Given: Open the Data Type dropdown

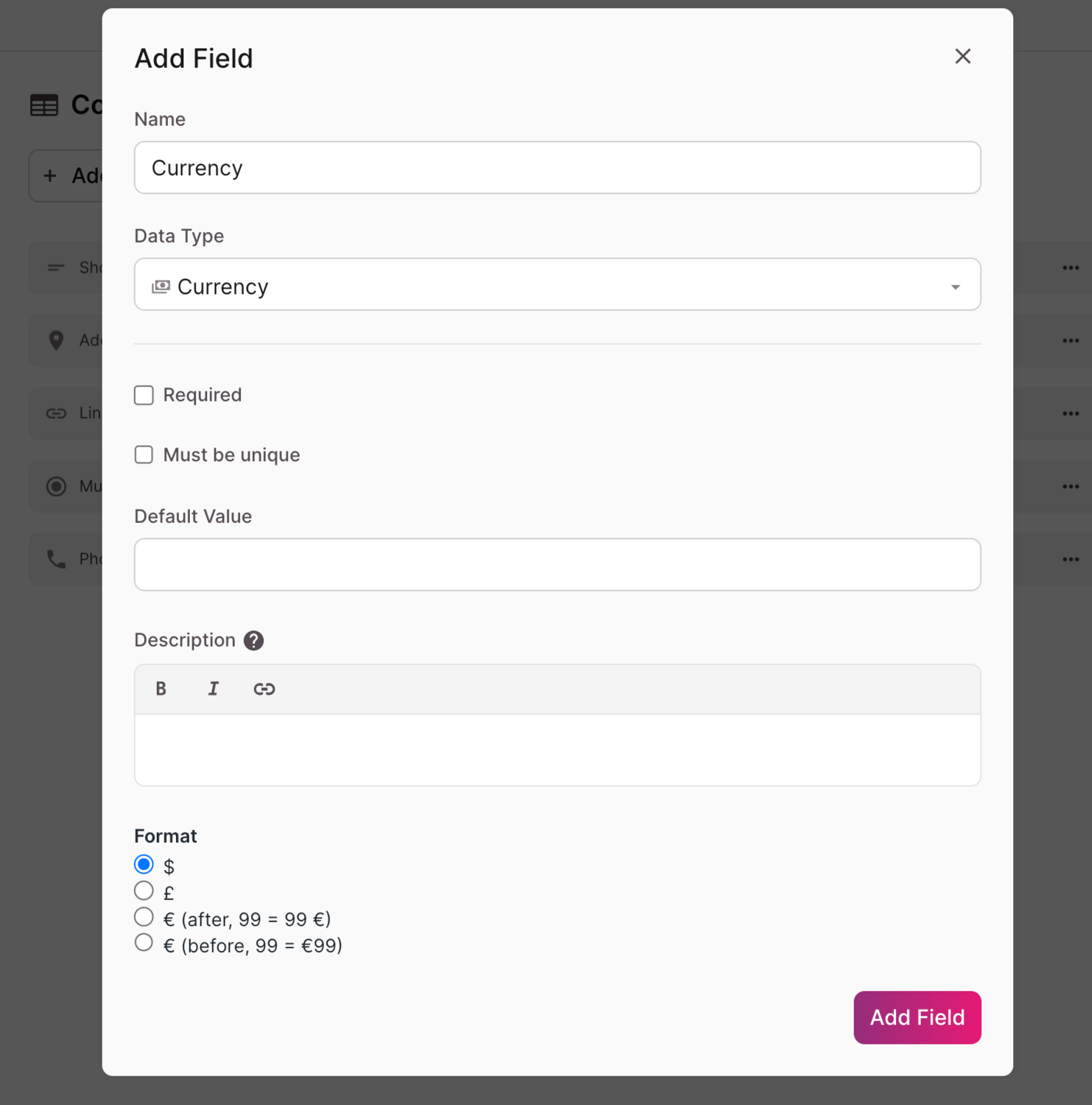Looking at the screenshot, I should (557, 285).
